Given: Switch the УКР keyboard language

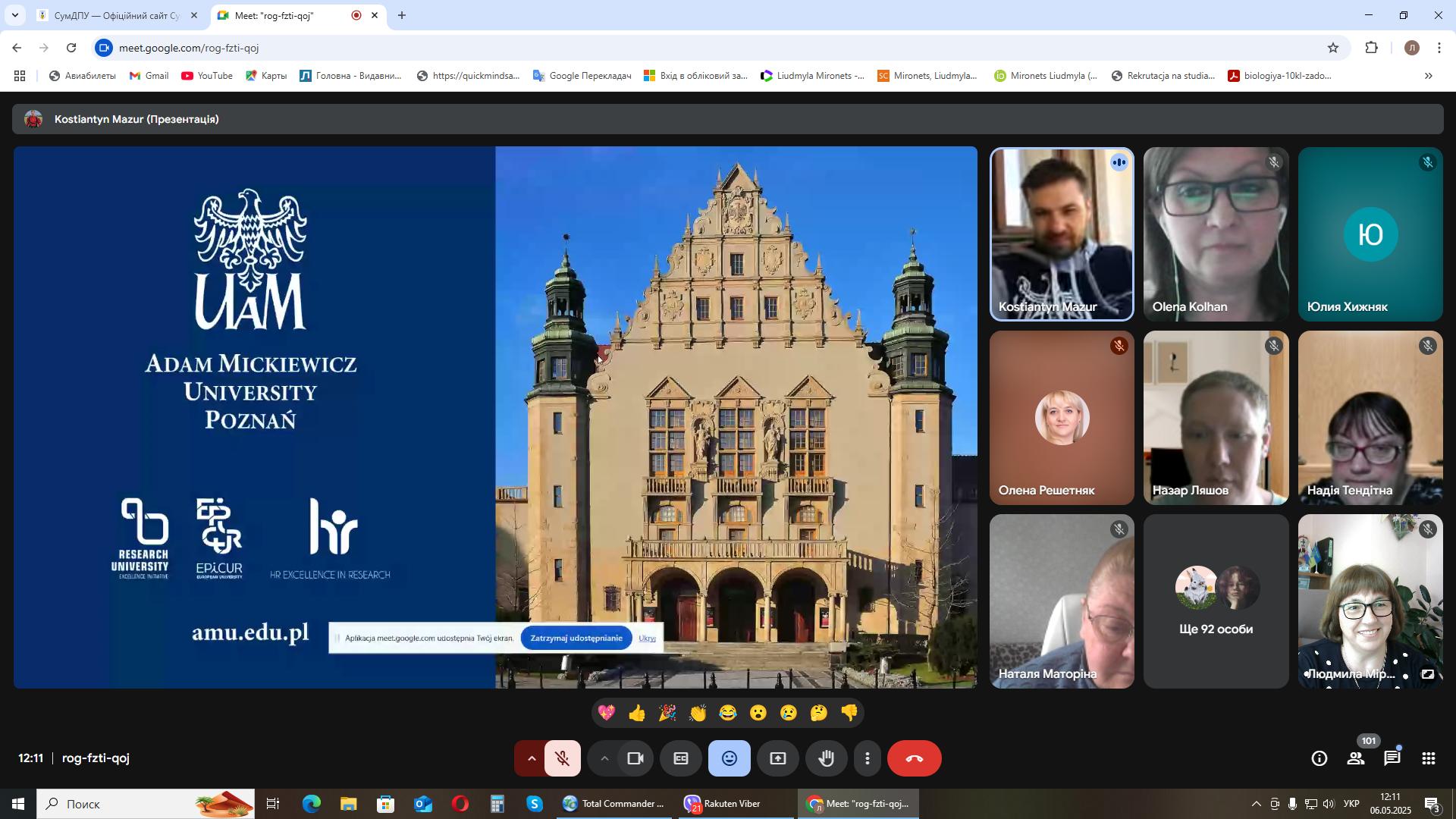Looking at the screenshot, I should point(1351,804).
